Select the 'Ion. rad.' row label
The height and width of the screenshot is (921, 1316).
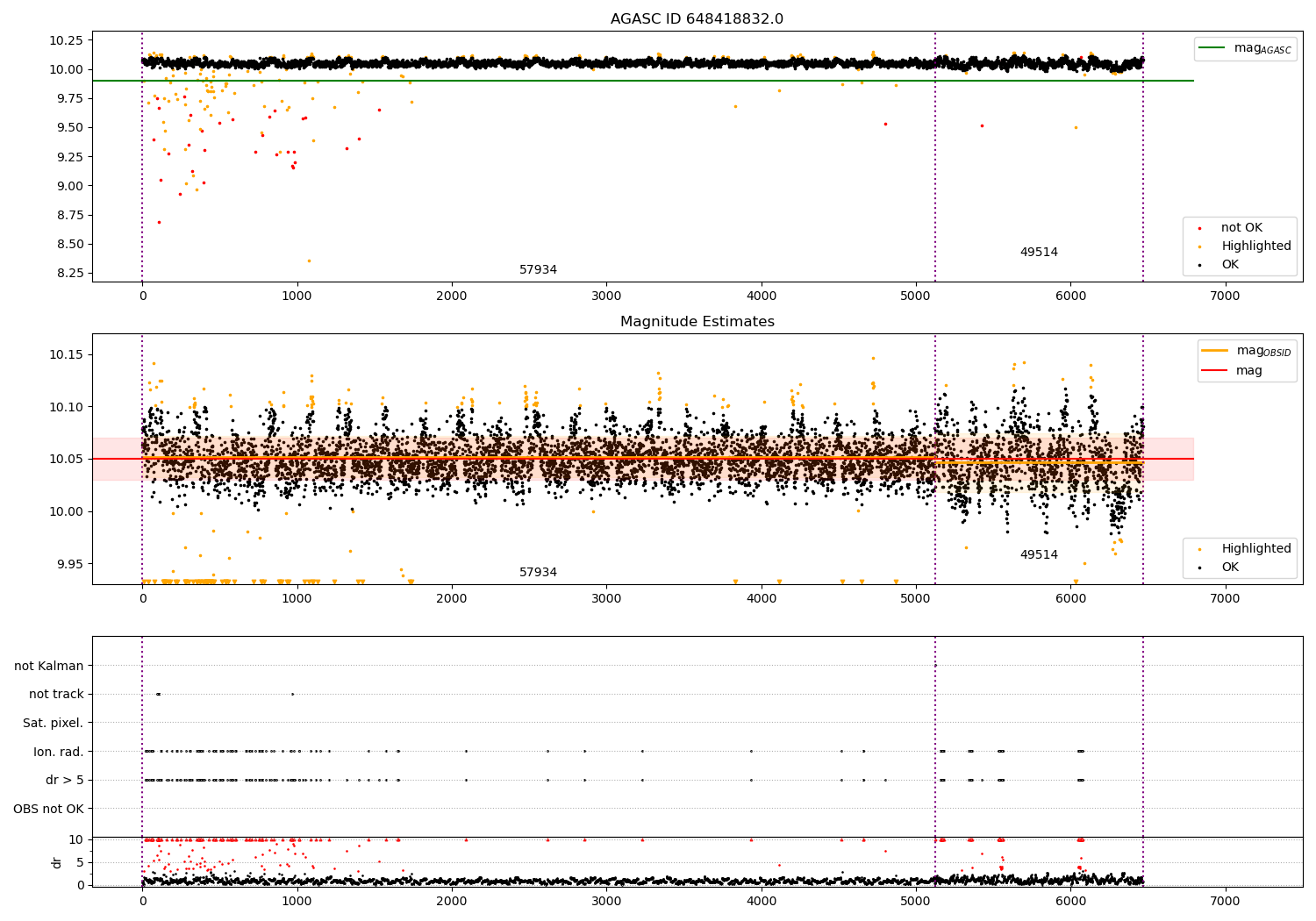(x=59, y=752)
